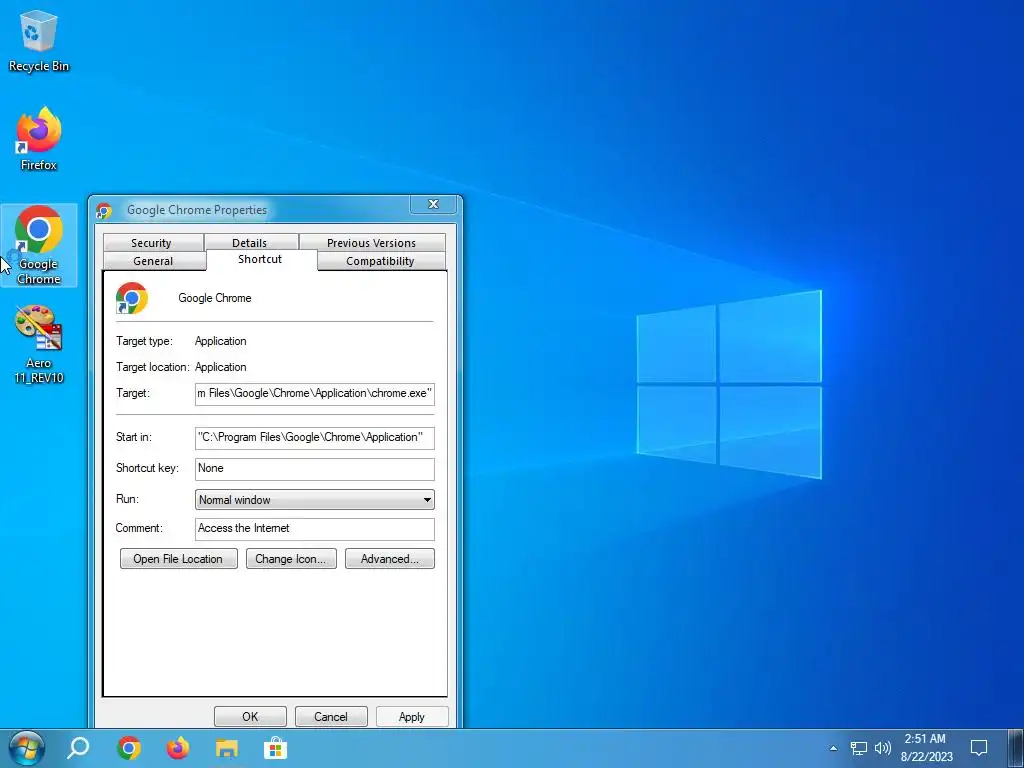This screenshot has height=768, width=1024.
Task: Close the Google Chrome Properties dialog
Action: [x=433, y=204]
